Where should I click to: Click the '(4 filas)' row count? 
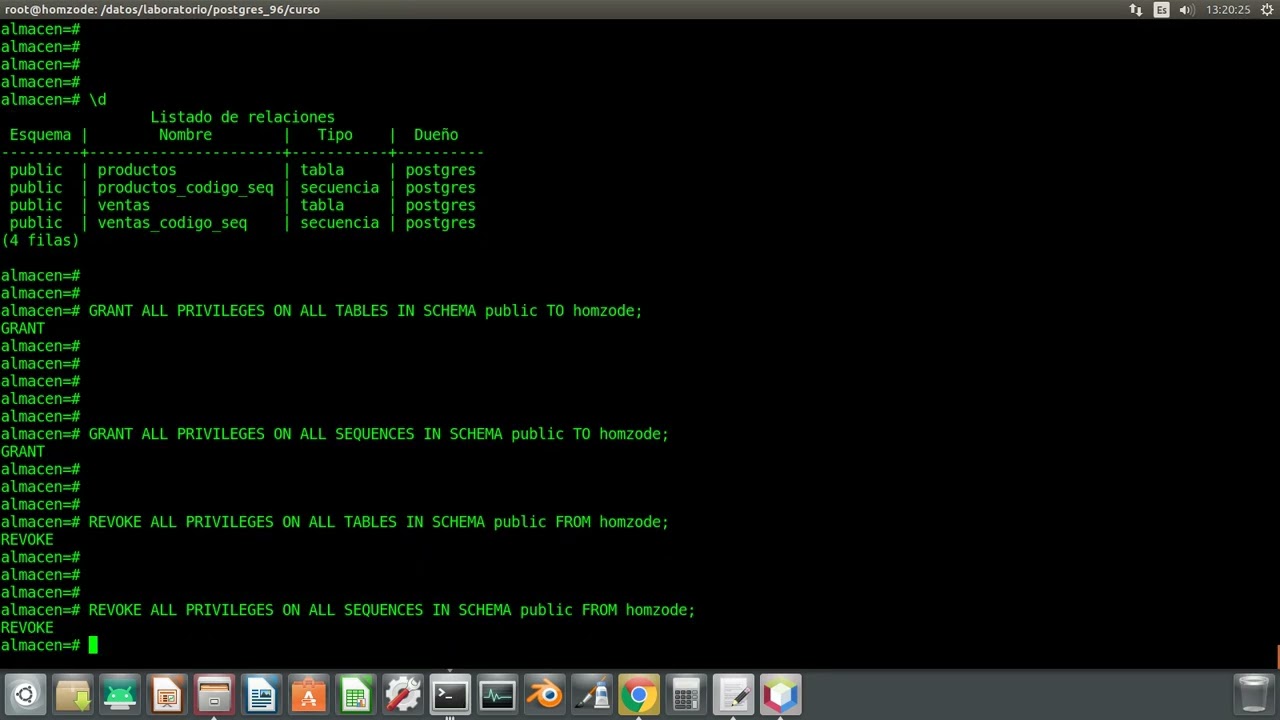[x=40, y=241]
